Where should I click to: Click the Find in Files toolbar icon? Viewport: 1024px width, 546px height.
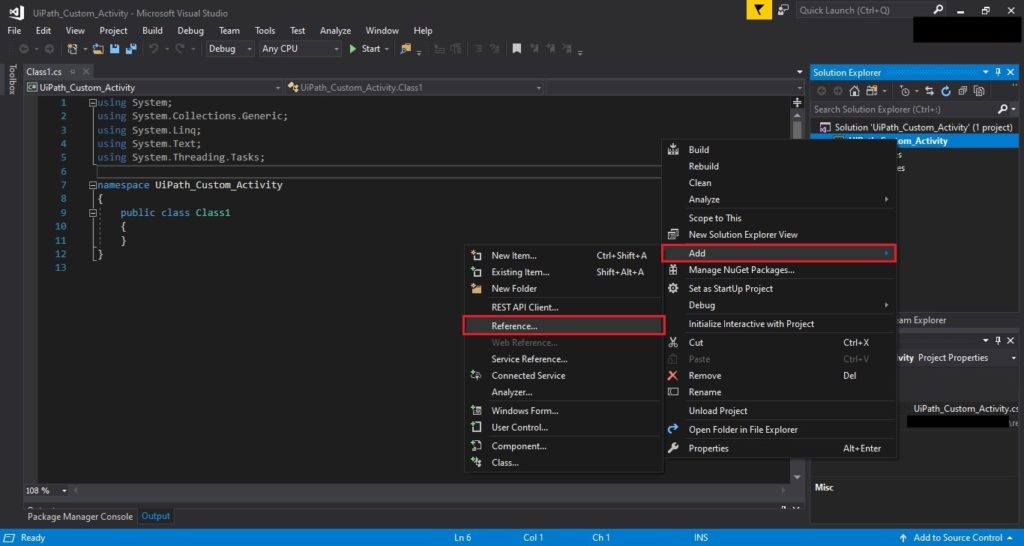tap(406, 49)
